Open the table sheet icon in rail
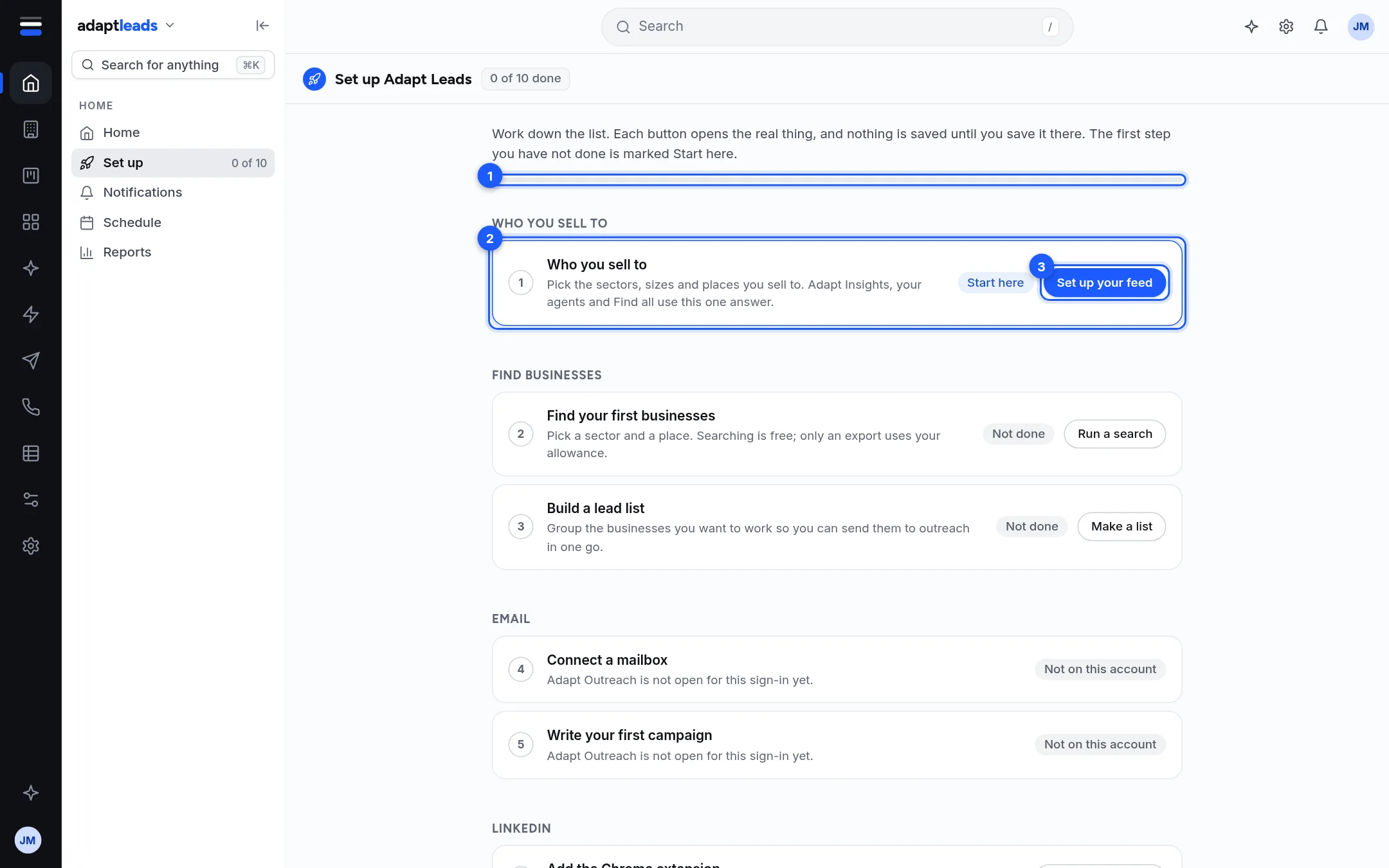 tap(31, 453)
